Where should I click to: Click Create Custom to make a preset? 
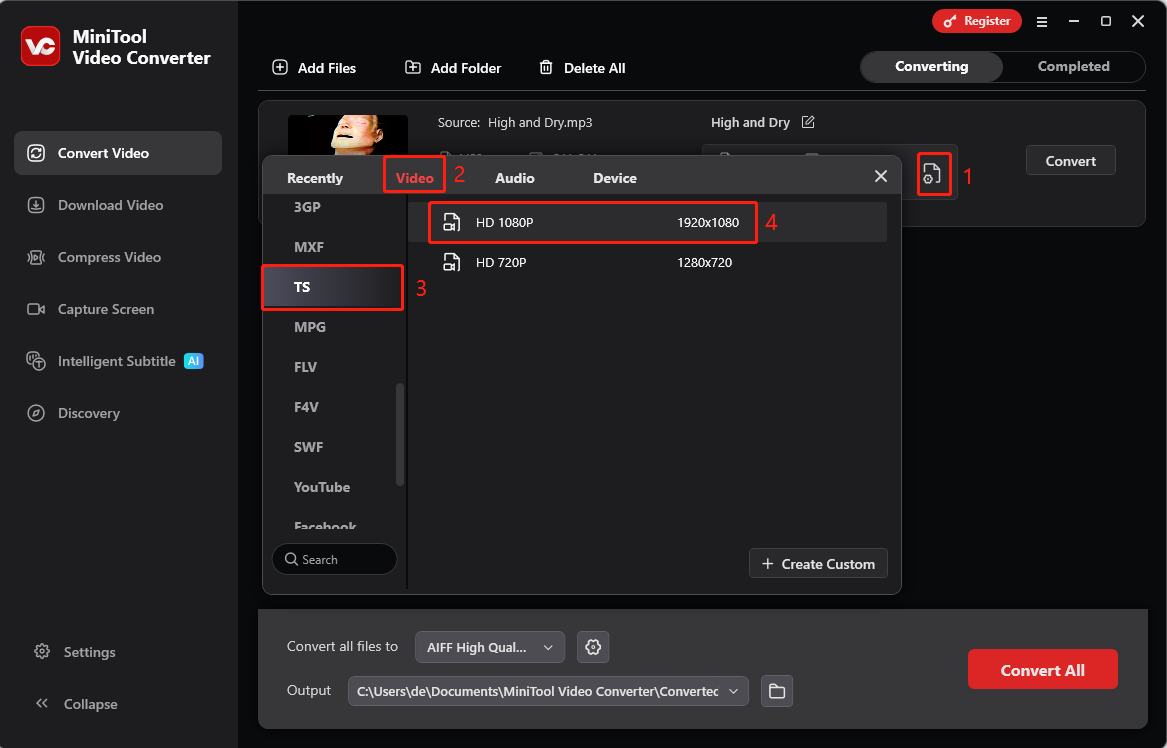[x=818, y=563]
